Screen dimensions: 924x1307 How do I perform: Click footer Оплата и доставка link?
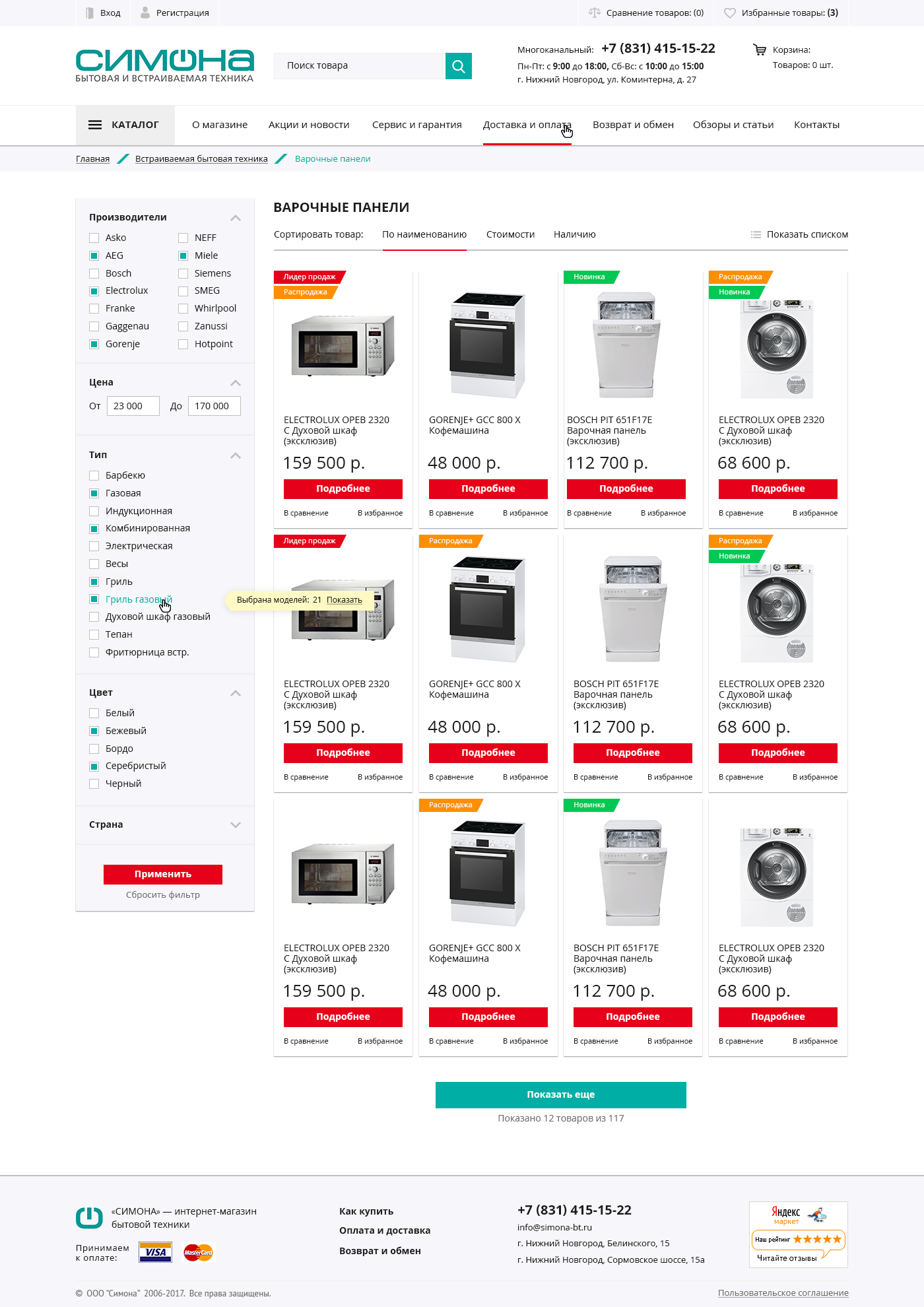pyautogui.click(x=385, y=1230)
